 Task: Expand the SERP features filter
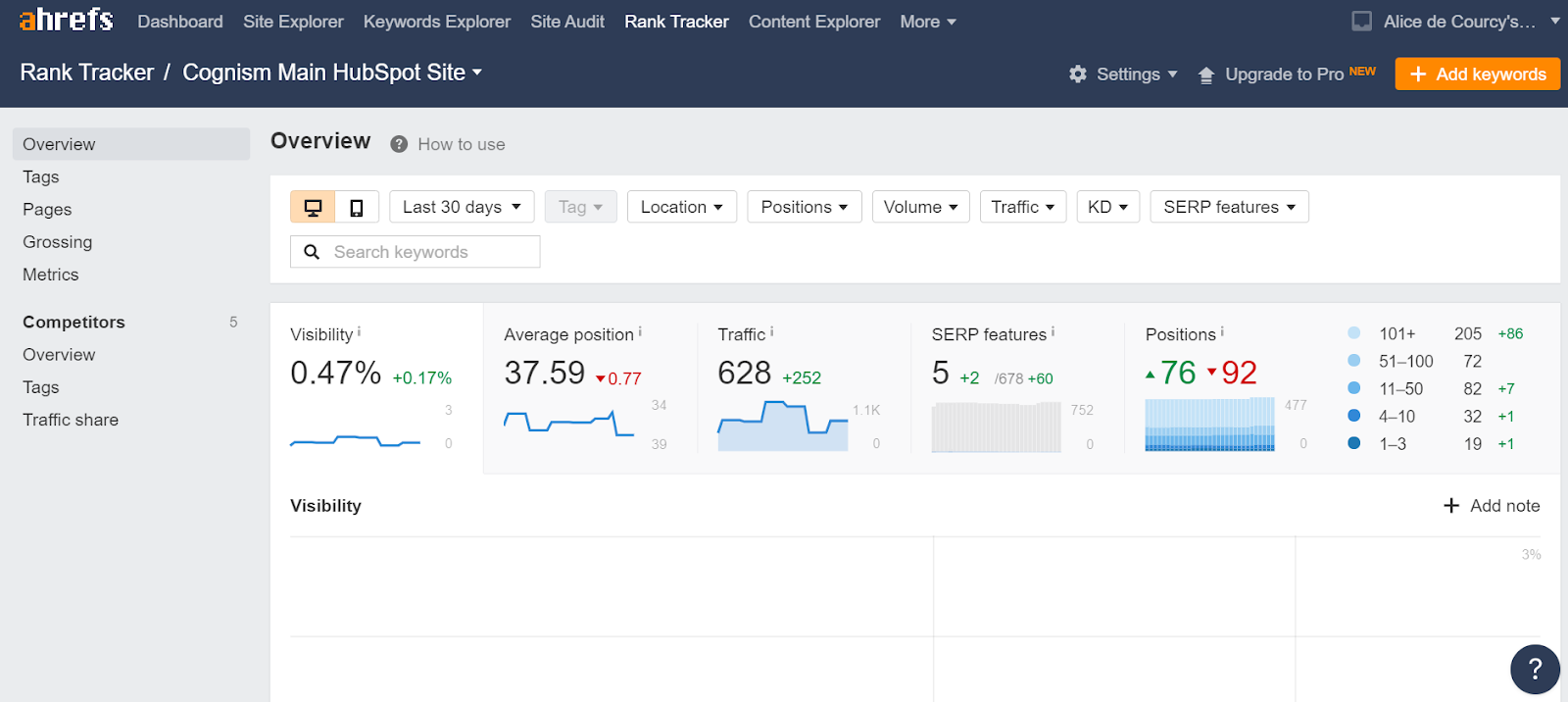(1229, 207)
